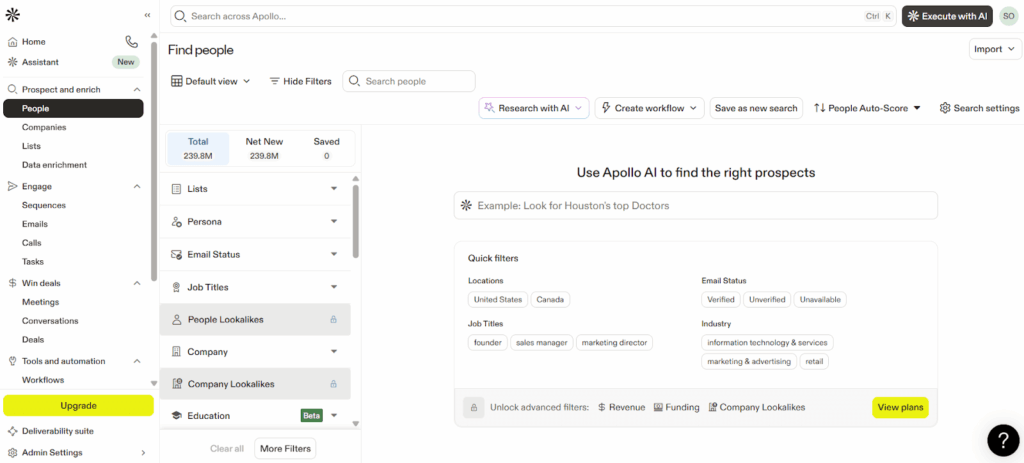Collapse the sidebar with double chevron icon

[x=148, y=15]
